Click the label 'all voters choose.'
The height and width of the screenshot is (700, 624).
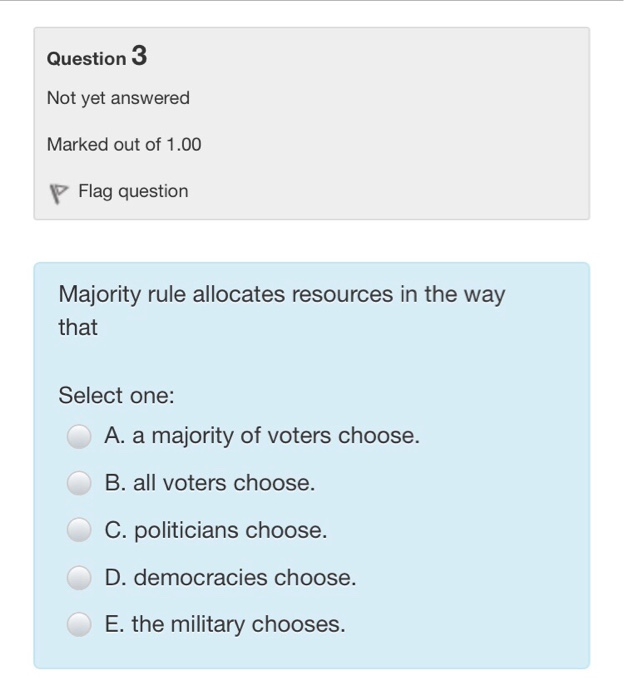click(x=224, y=483)
